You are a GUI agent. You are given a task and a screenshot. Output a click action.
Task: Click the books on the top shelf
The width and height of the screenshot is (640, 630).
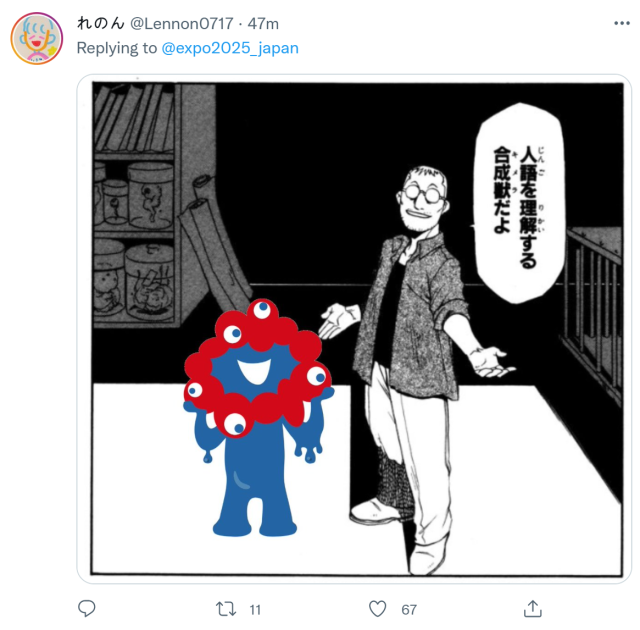point(134,118)
